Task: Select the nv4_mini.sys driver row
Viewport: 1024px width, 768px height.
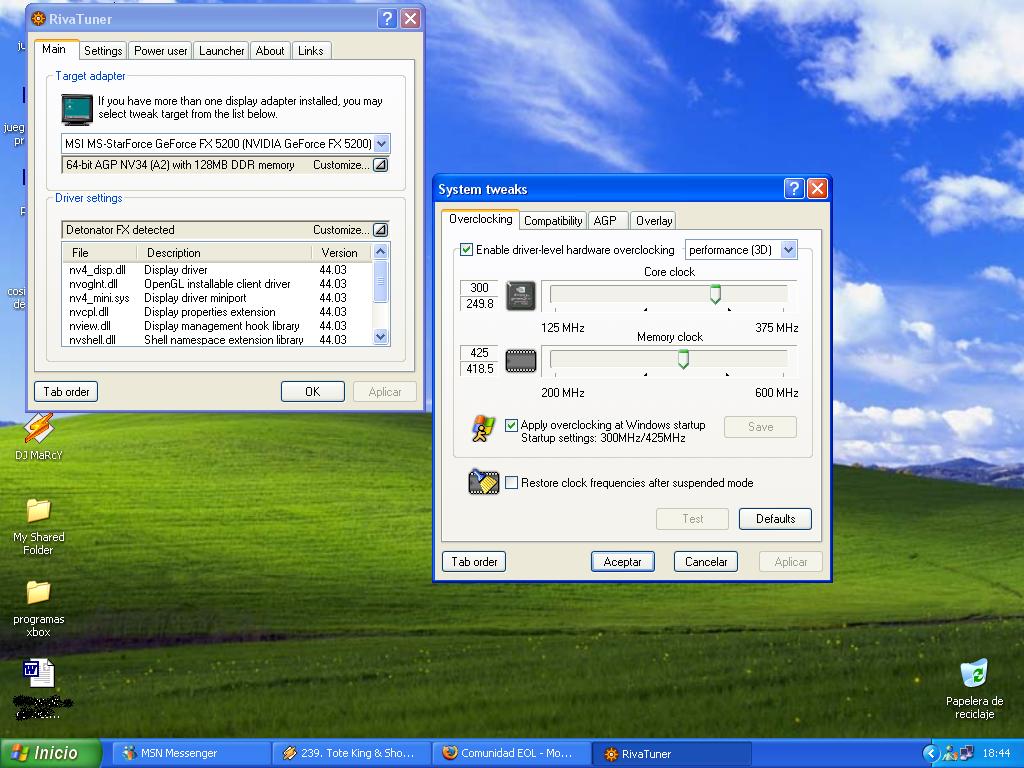Action: tap(217, 298)
